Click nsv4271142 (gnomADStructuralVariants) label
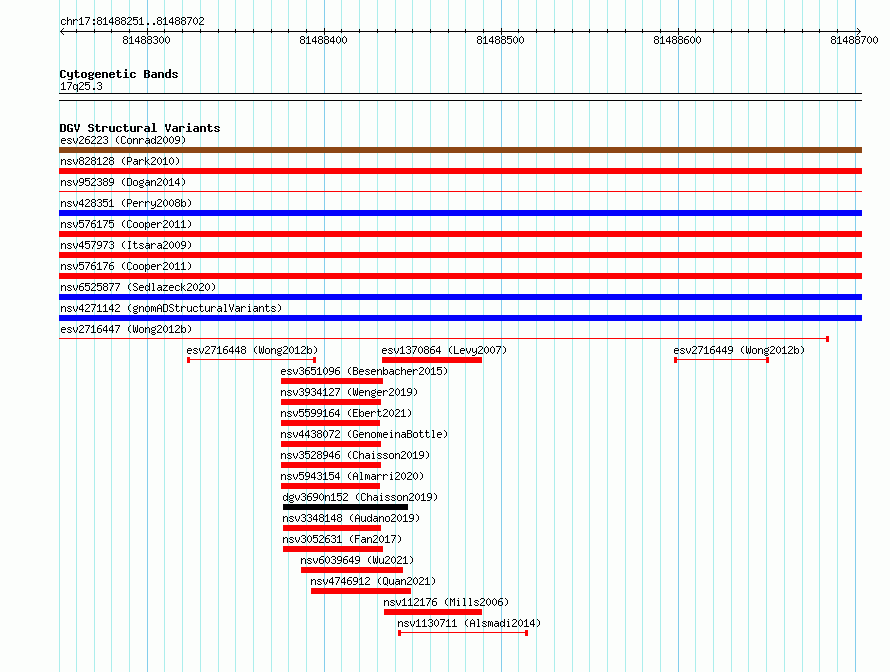Screen dimensions: 890x672 [171, 308]
